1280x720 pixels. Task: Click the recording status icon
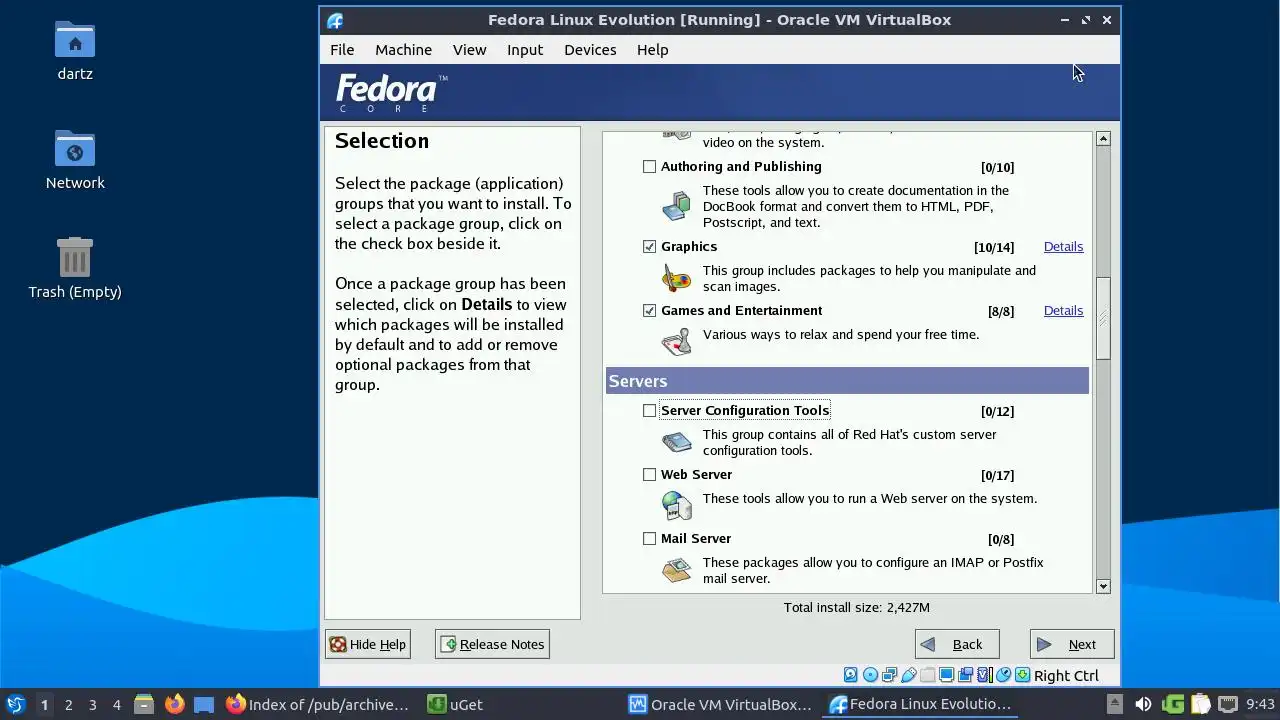(x=965, y=675)
